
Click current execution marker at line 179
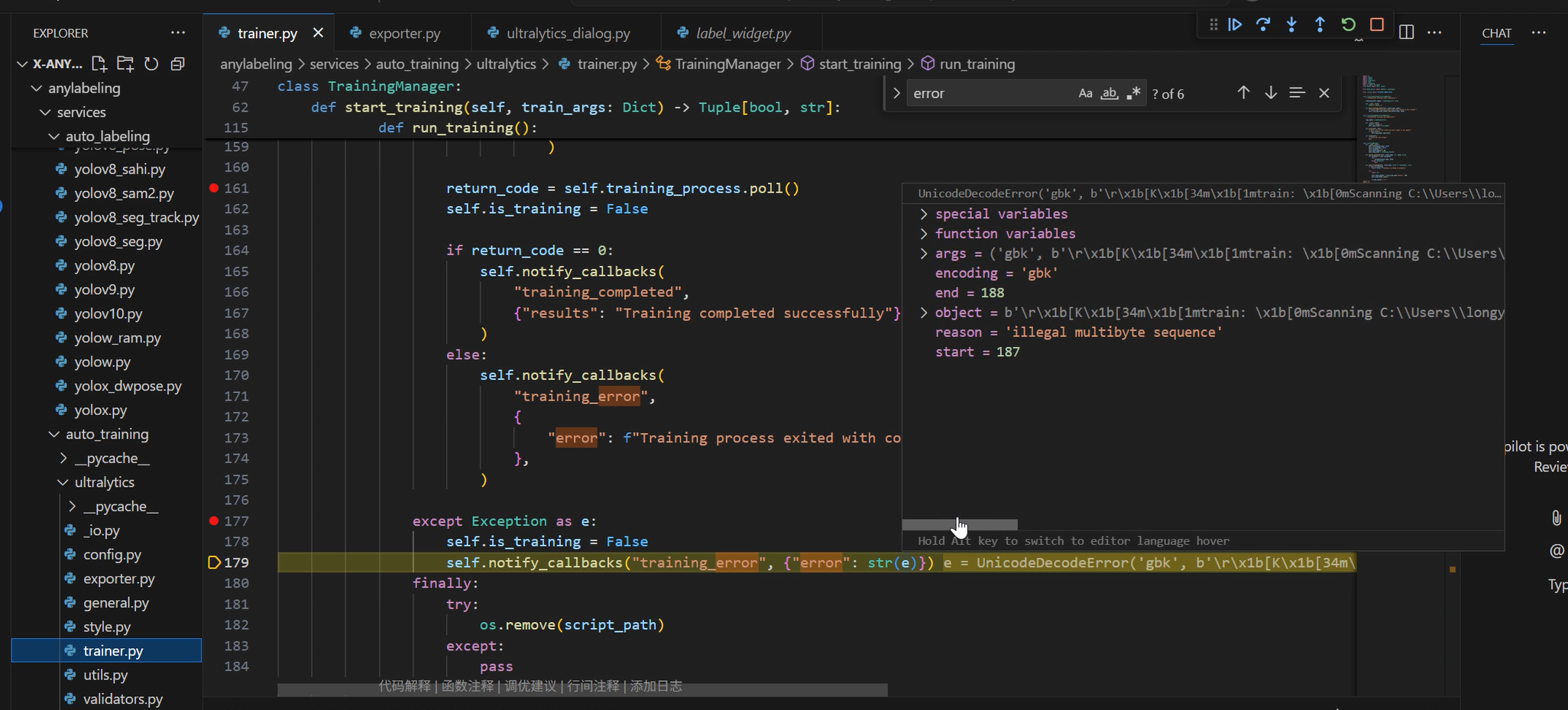pos(214,562)
